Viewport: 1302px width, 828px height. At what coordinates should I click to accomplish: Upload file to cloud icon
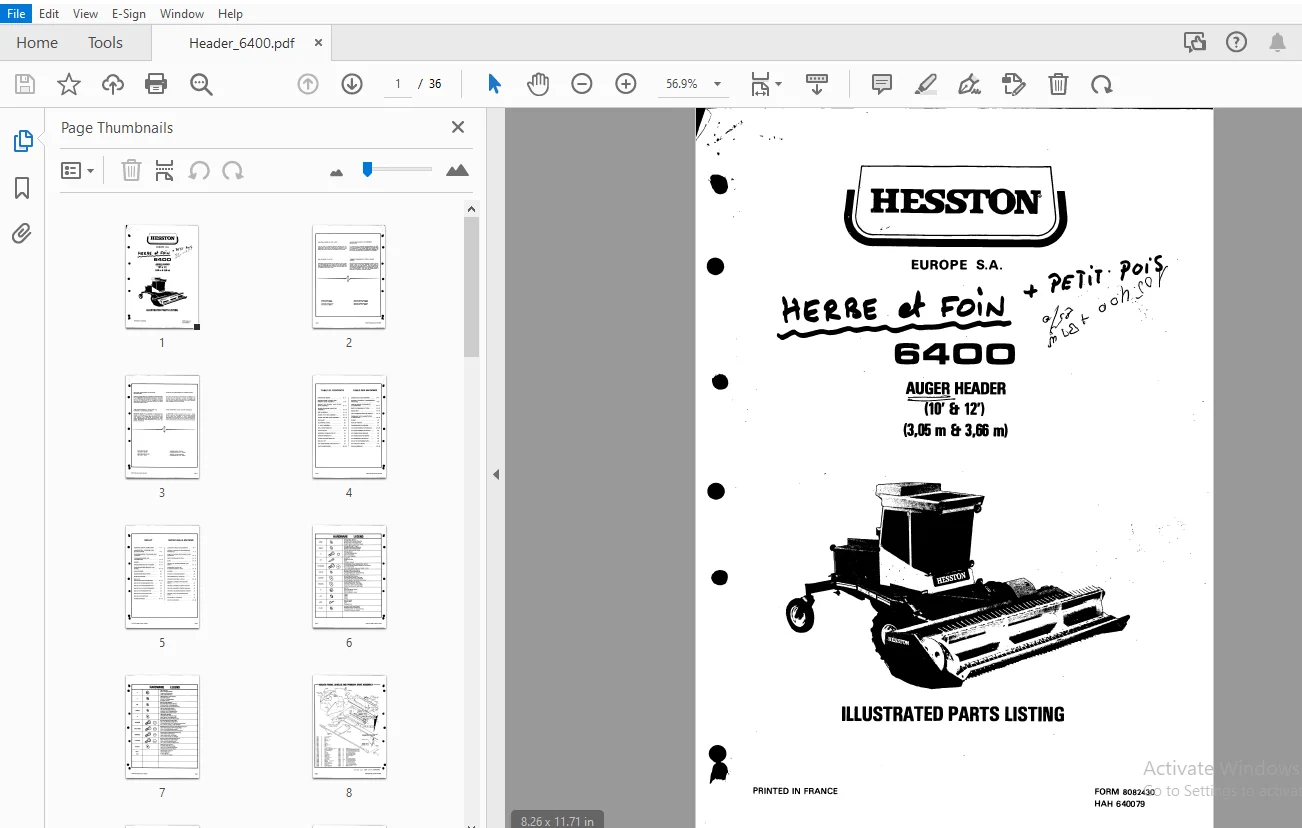pos(113,84)
